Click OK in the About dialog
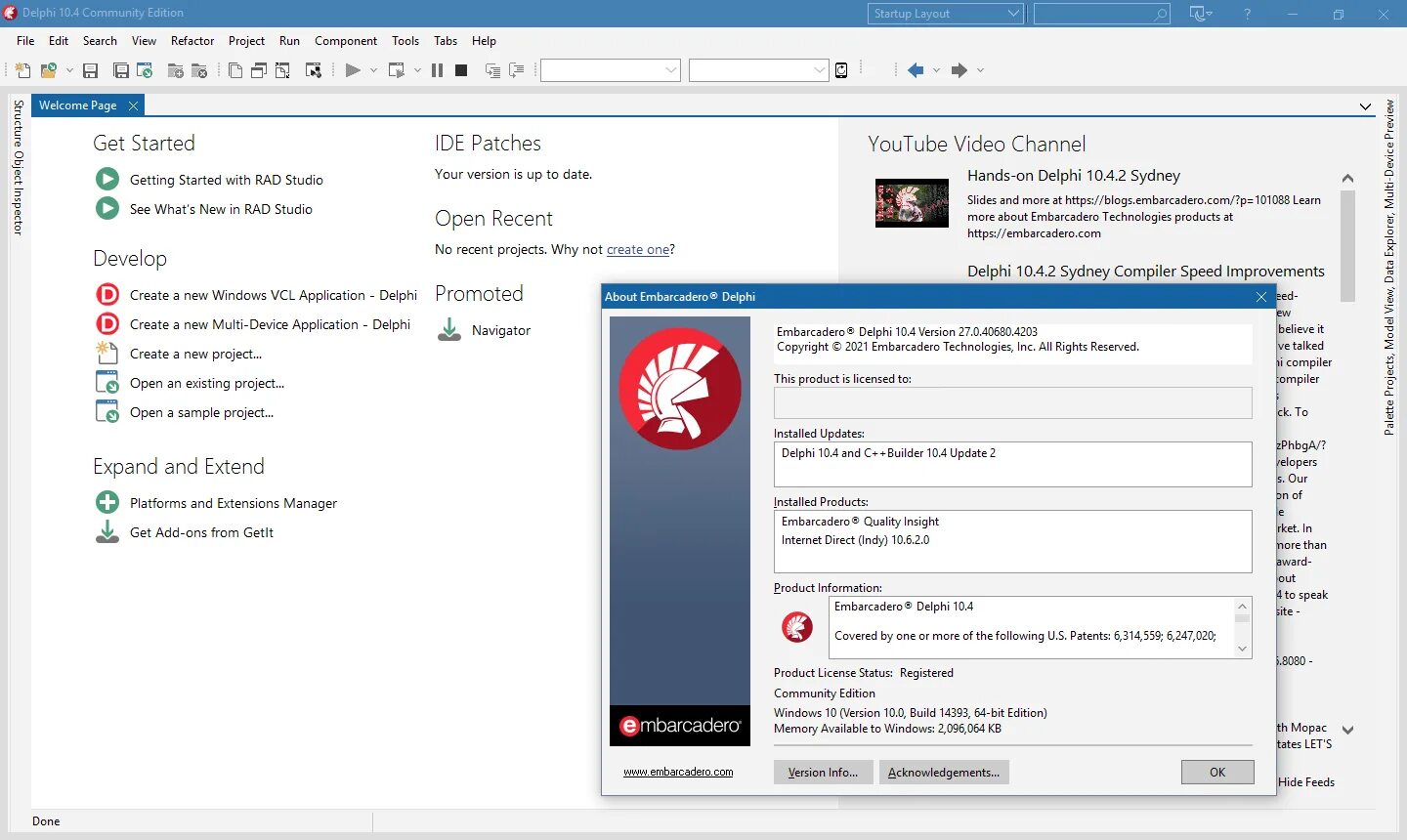 [1217, 773]
